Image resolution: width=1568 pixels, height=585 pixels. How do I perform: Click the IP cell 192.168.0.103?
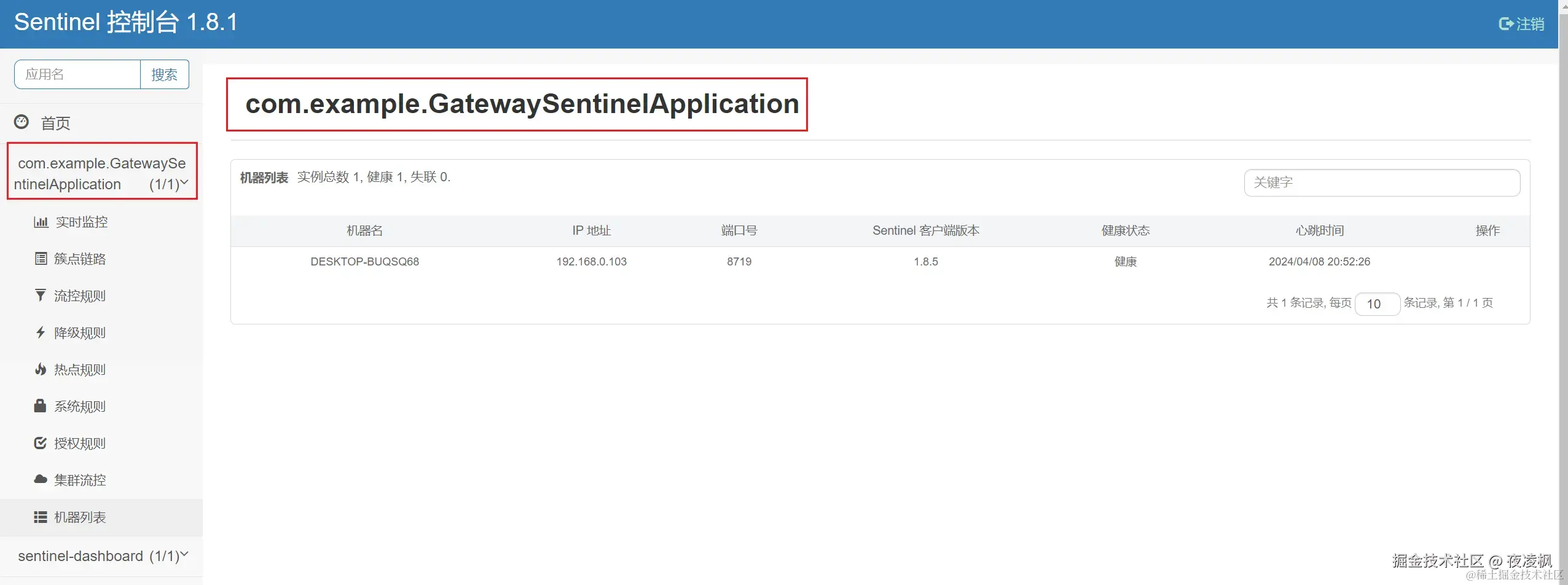pyautogui.click(x=591, y=262)
